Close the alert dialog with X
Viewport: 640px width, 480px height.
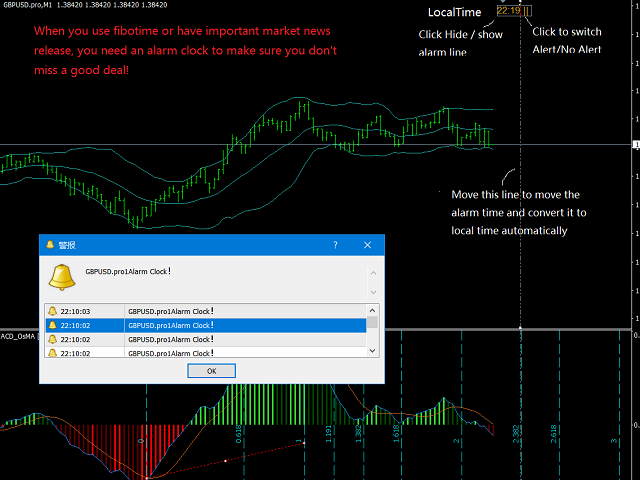click(x=367, y=245)
